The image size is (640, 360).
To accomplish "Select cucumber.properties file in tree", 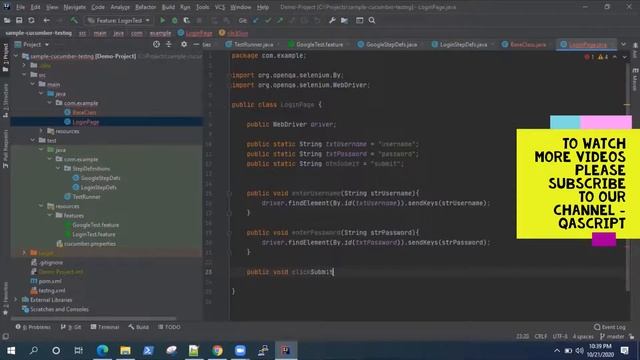I will tap(90, 244).
